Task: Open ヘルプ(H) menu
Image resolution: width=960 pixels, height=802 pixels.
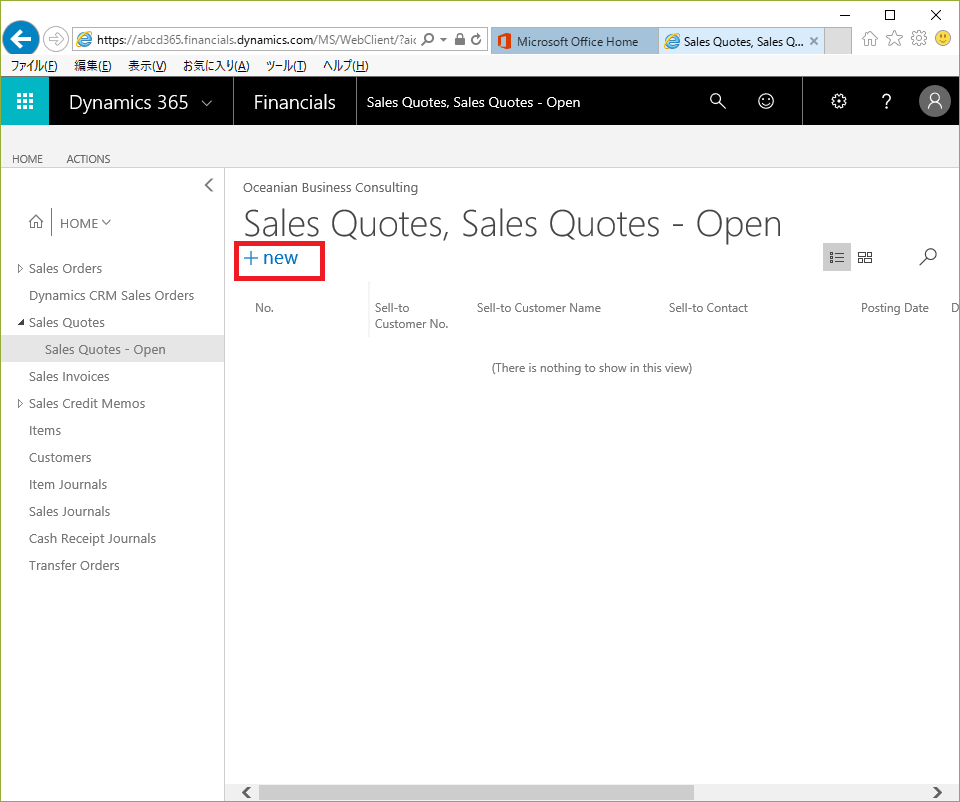Action: point(346,66)
